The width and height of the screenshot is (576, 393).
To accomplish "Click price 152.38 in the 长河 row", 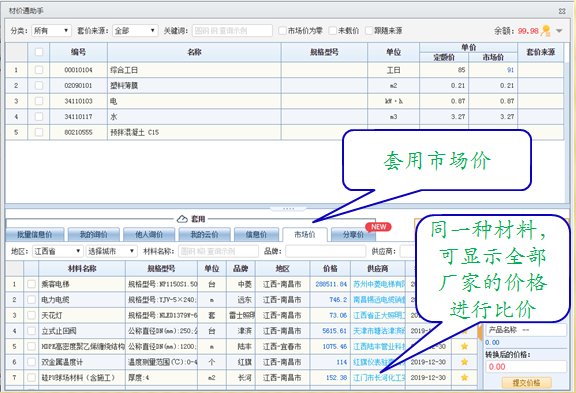I will pos(336,377).
